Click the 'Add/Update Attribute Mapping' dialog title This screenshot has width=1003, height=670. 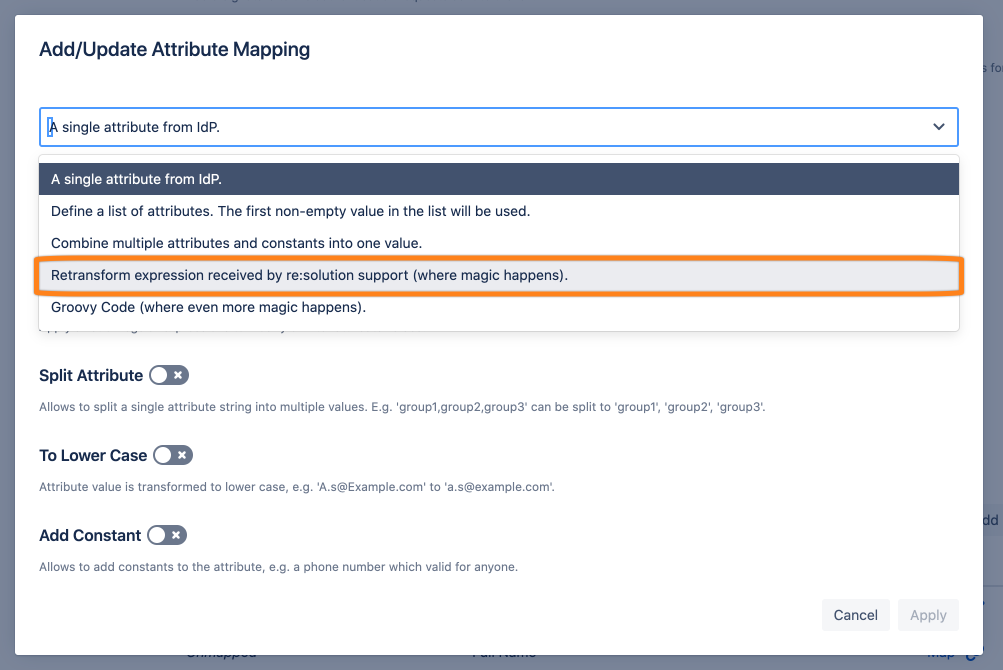pyautogui.click(x=174, y=49)
